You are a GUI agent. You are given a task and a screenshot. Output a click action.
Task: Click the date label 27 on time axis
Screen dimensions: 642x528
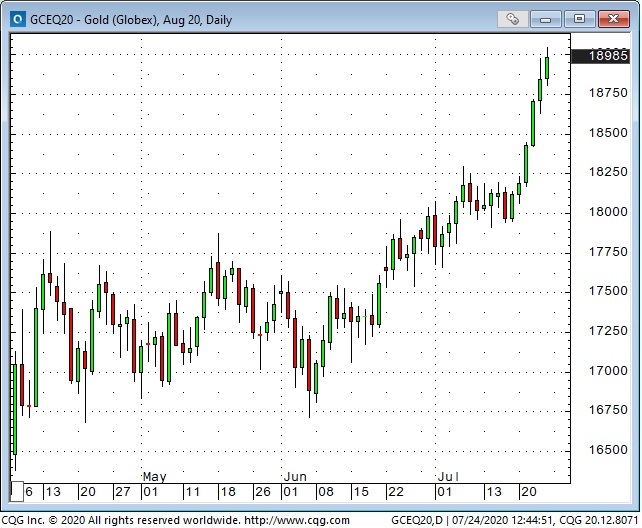tap(123, 492)
